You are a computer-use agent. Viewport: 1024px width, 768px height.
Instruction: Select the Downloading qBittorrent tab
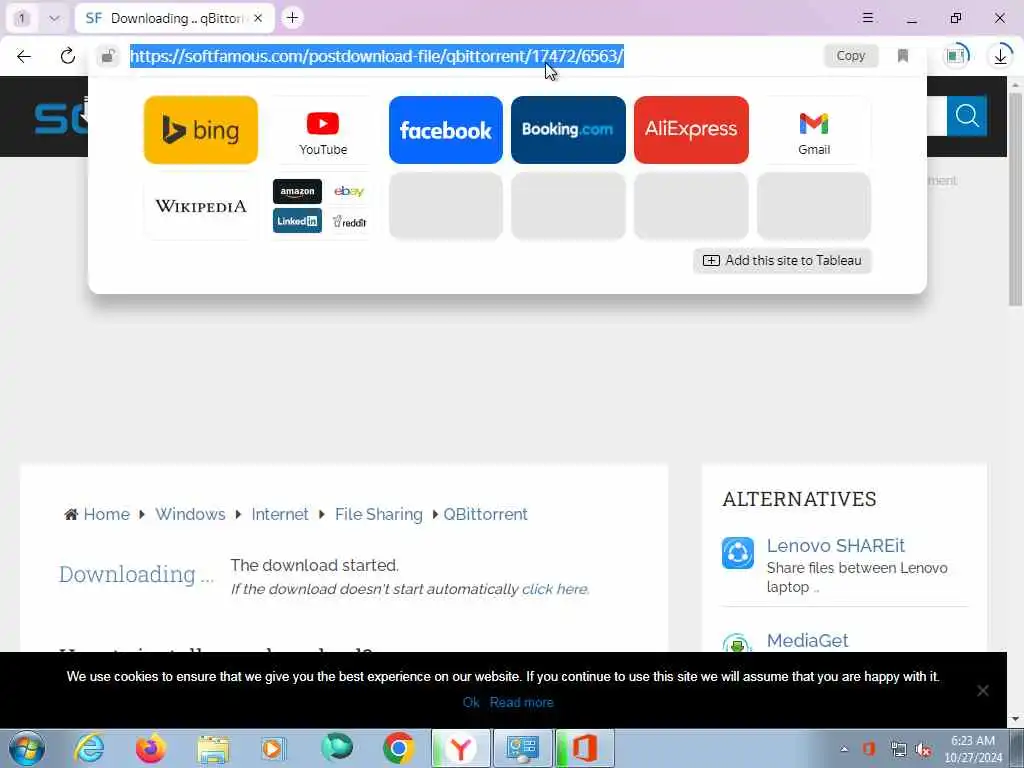point(174,18)
